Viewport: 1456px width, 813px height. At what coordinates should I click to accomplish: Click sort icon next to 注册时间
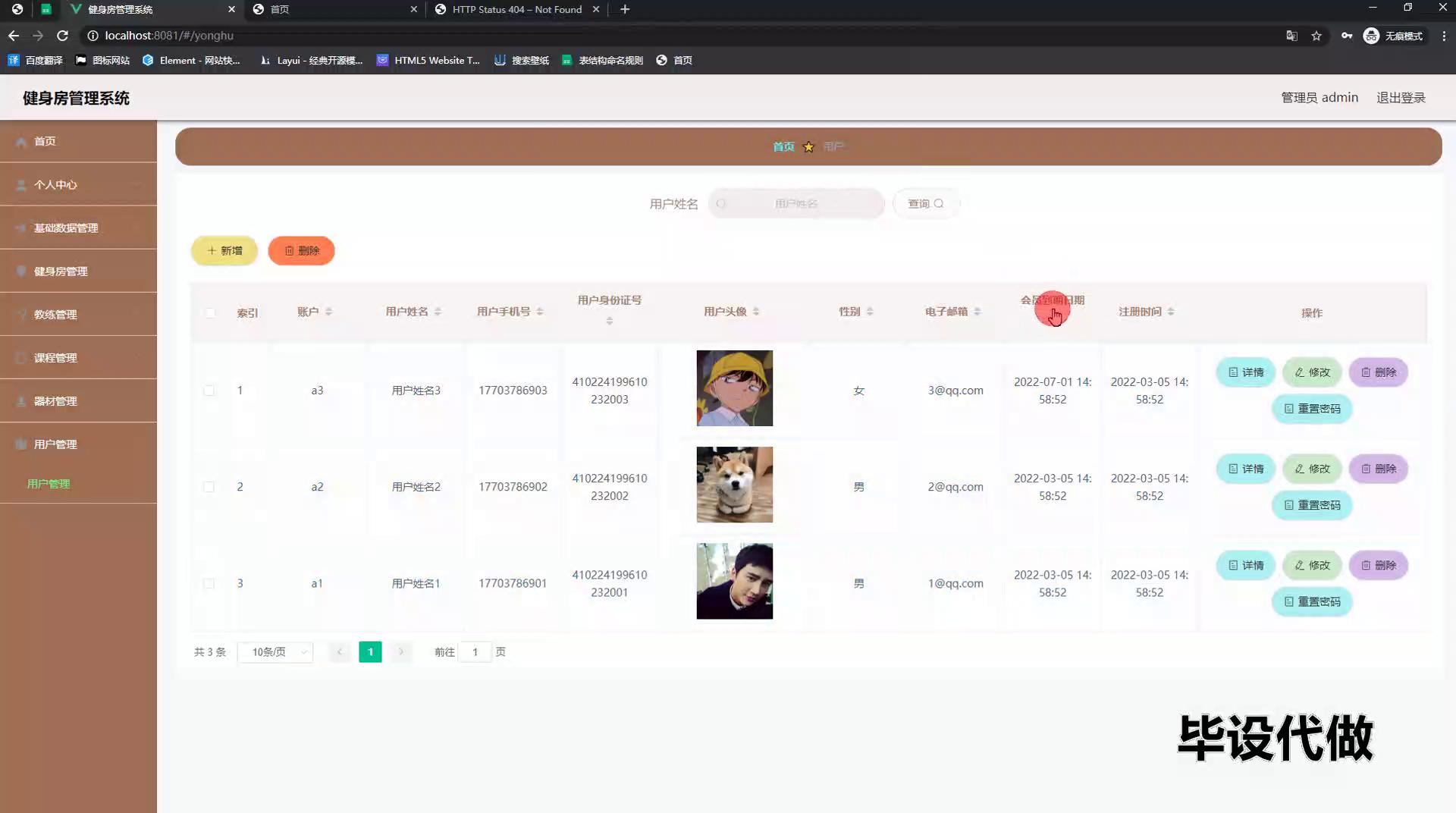tap(1171, 312)
